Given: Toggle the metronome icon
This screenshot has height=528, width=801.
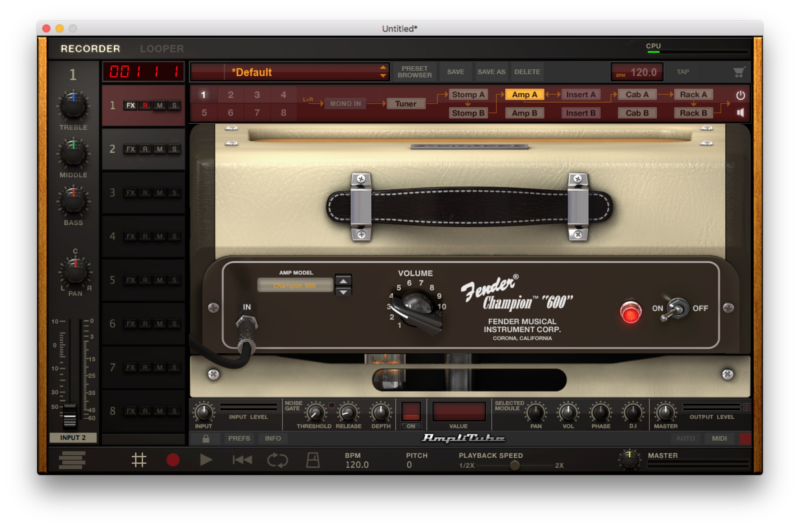Looking at the screenshot, I should (x=313, y=460).
